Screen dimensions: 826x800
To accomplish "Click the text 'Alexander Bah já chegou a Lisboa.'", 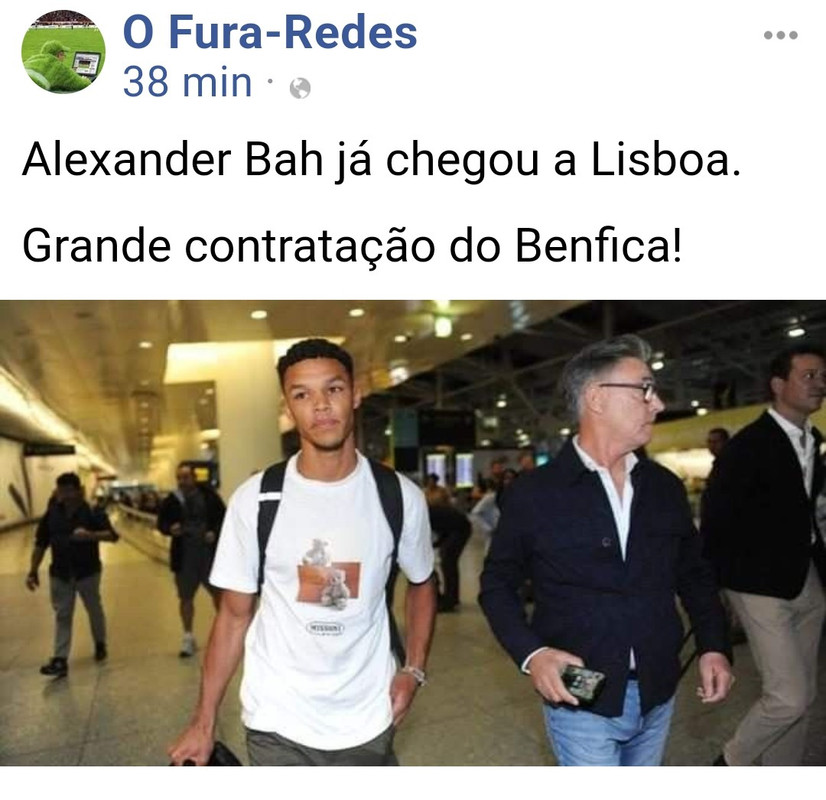I will [381, 160].
